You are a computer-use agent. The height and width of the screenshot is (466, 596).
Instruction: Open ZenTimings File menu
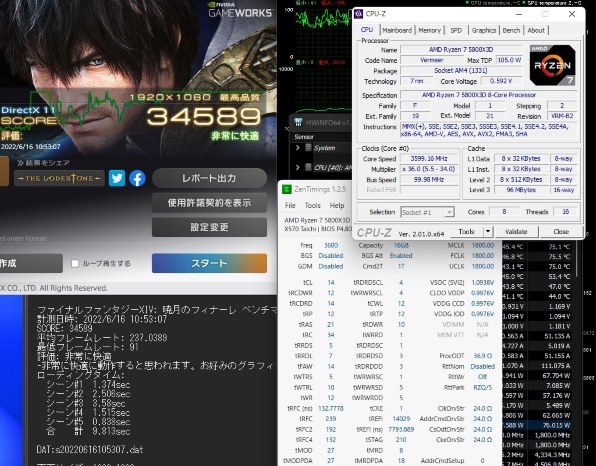click(290, 205)
